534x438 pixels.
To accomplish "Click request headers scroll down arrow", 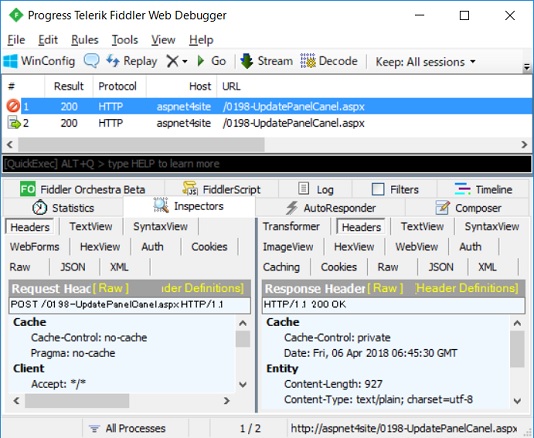I will click(243, 385).
